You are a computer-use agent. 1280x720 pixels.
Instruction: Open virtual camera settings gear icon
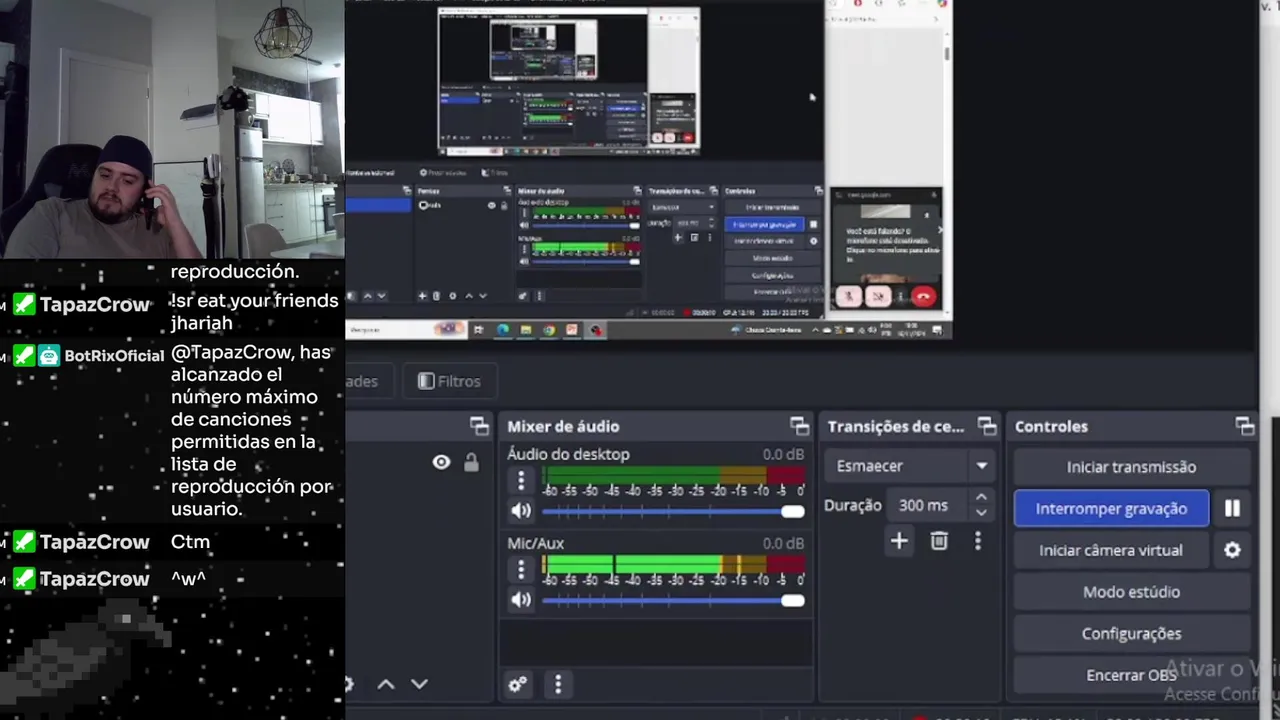(x=1232, y=550)
